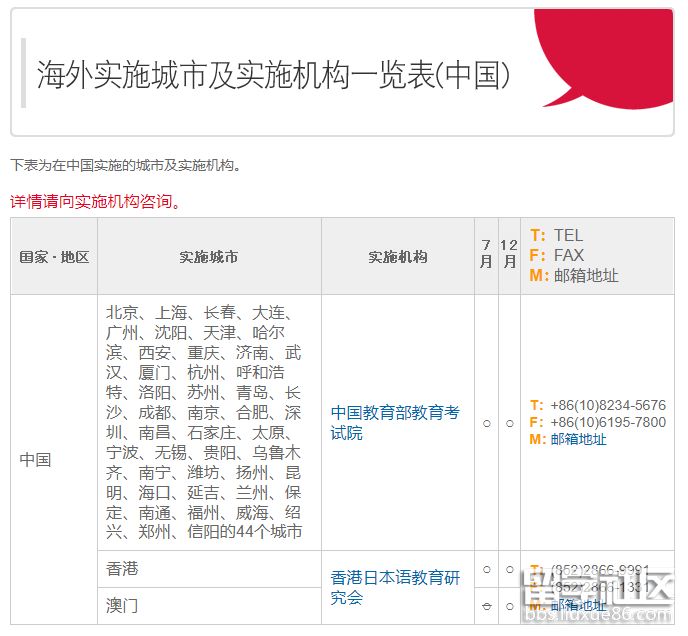Open the 香港日本语教育研究会 link
This screenshot has width=688, height=636.
(x=395, y=587)
